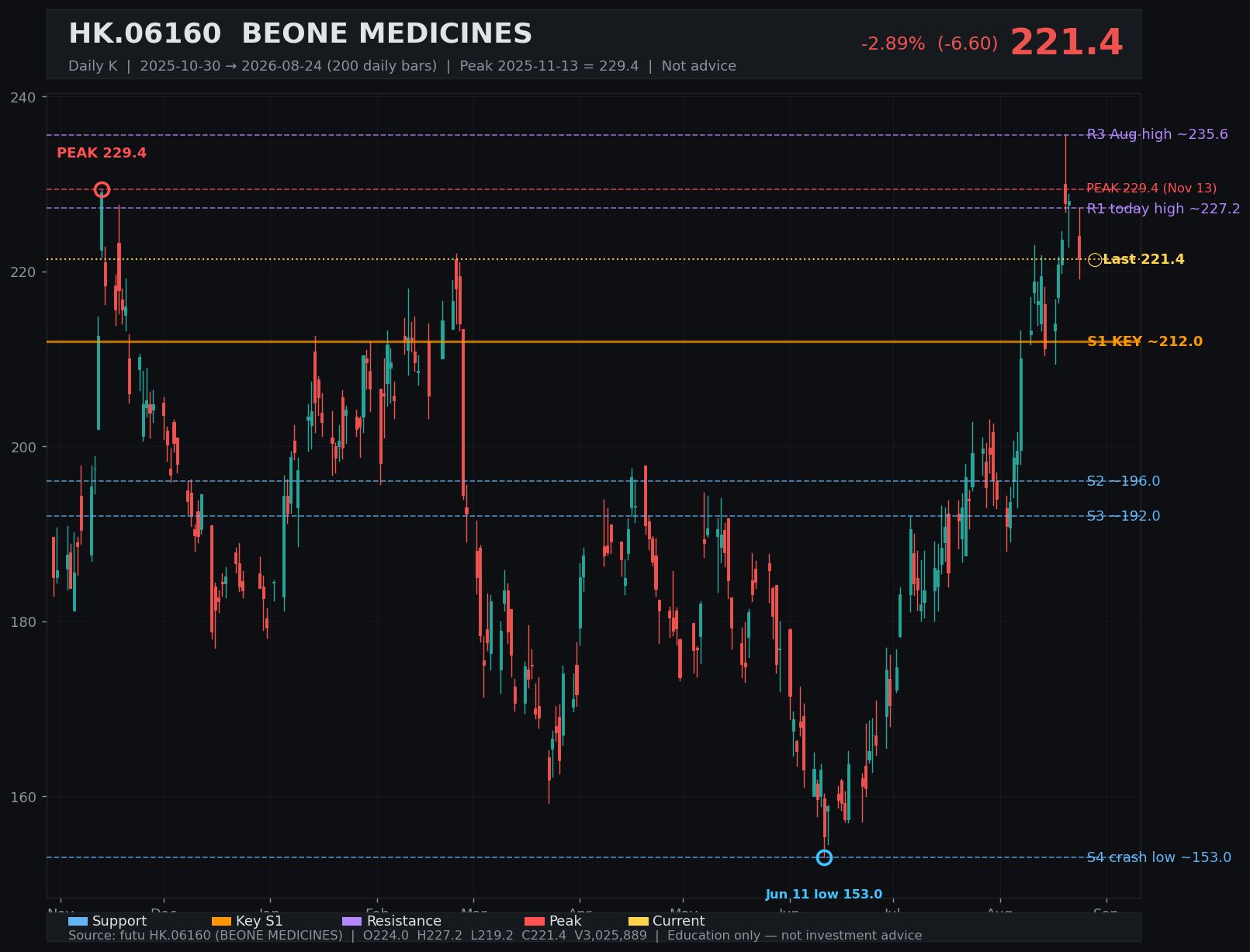Click the 180 y-axis tick label
Image resolution: width=1250 pixels, height=952 pixels.
coord(24,622)
